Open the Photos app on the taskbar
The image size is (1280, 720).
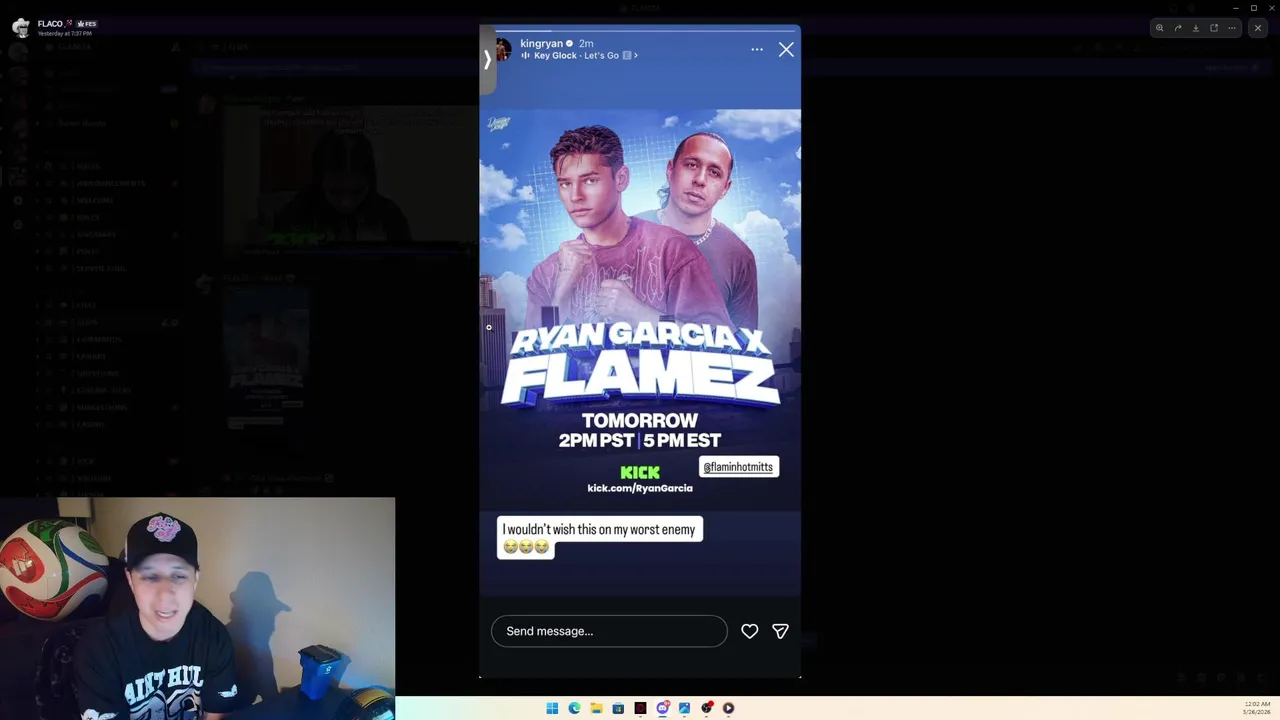click(684, 708)
